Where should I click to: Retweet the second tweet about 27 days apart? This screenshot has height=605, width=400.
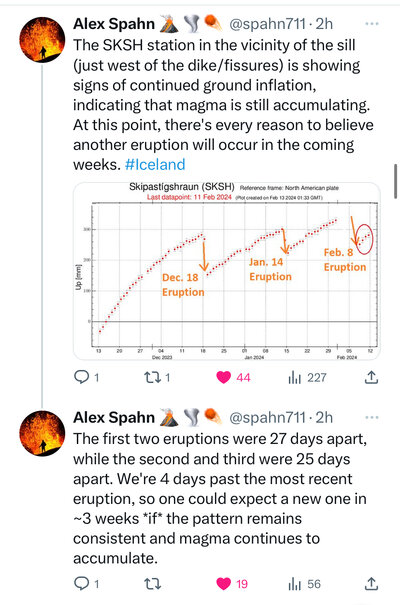click(152, 584)
